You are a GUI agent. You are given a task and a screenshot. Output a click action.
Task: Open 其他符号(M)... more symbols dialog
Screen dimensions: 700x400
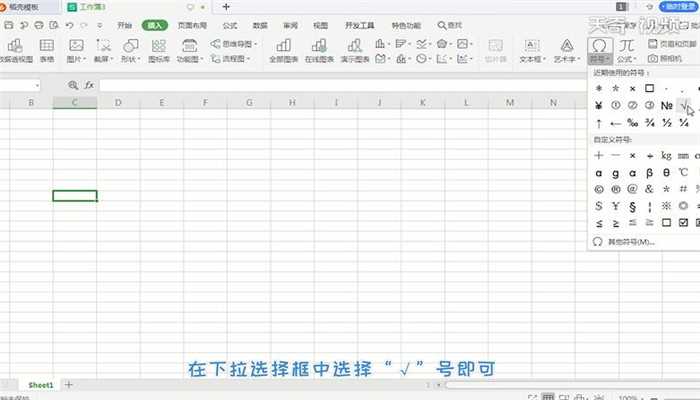point(624,242)
